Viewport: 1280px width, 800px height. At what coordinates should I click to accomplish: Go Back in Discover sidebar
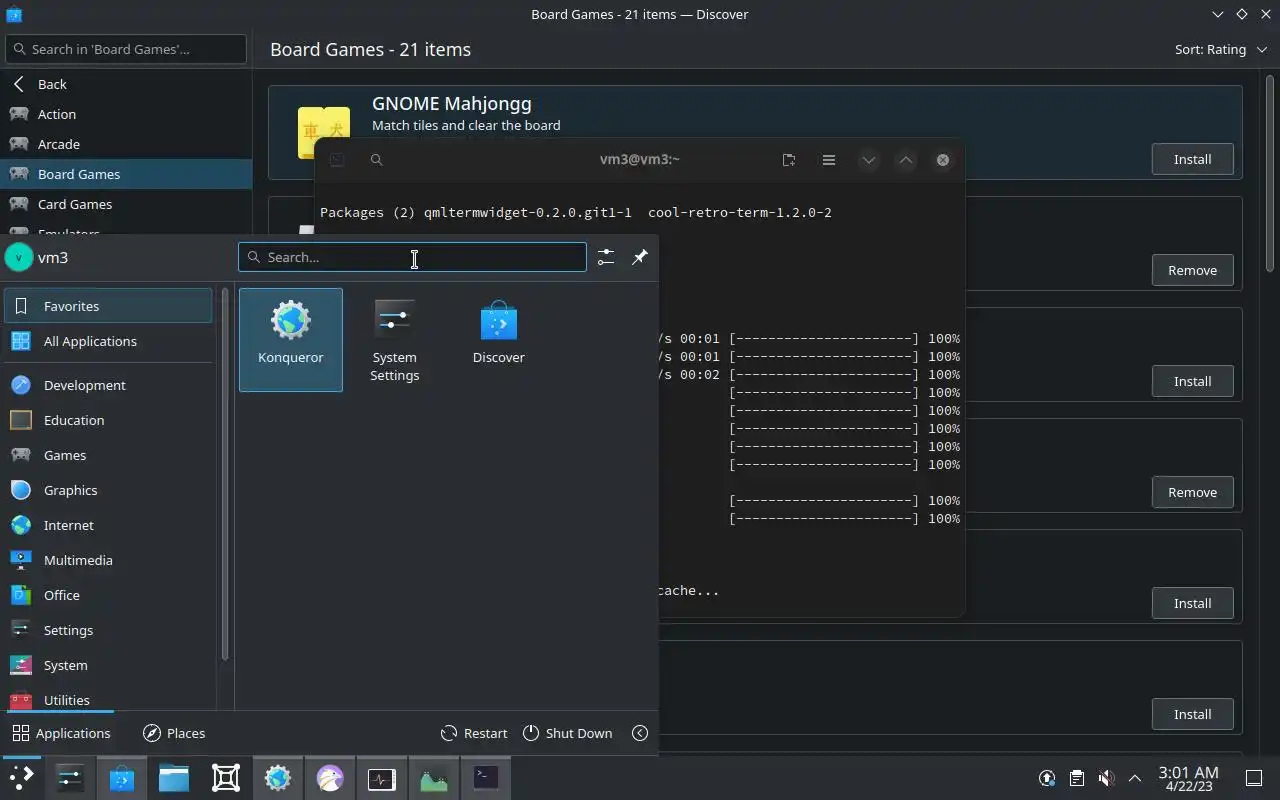coord(126,84)
